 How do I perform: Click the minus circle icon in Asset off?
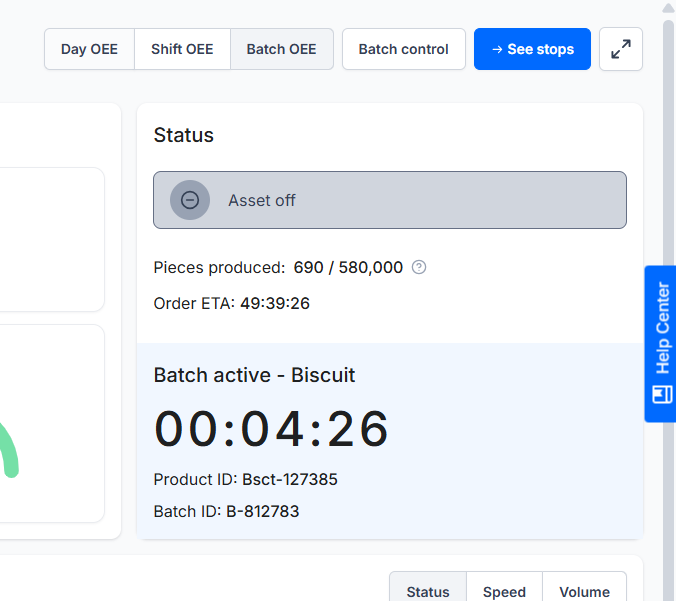click(190, 200)
